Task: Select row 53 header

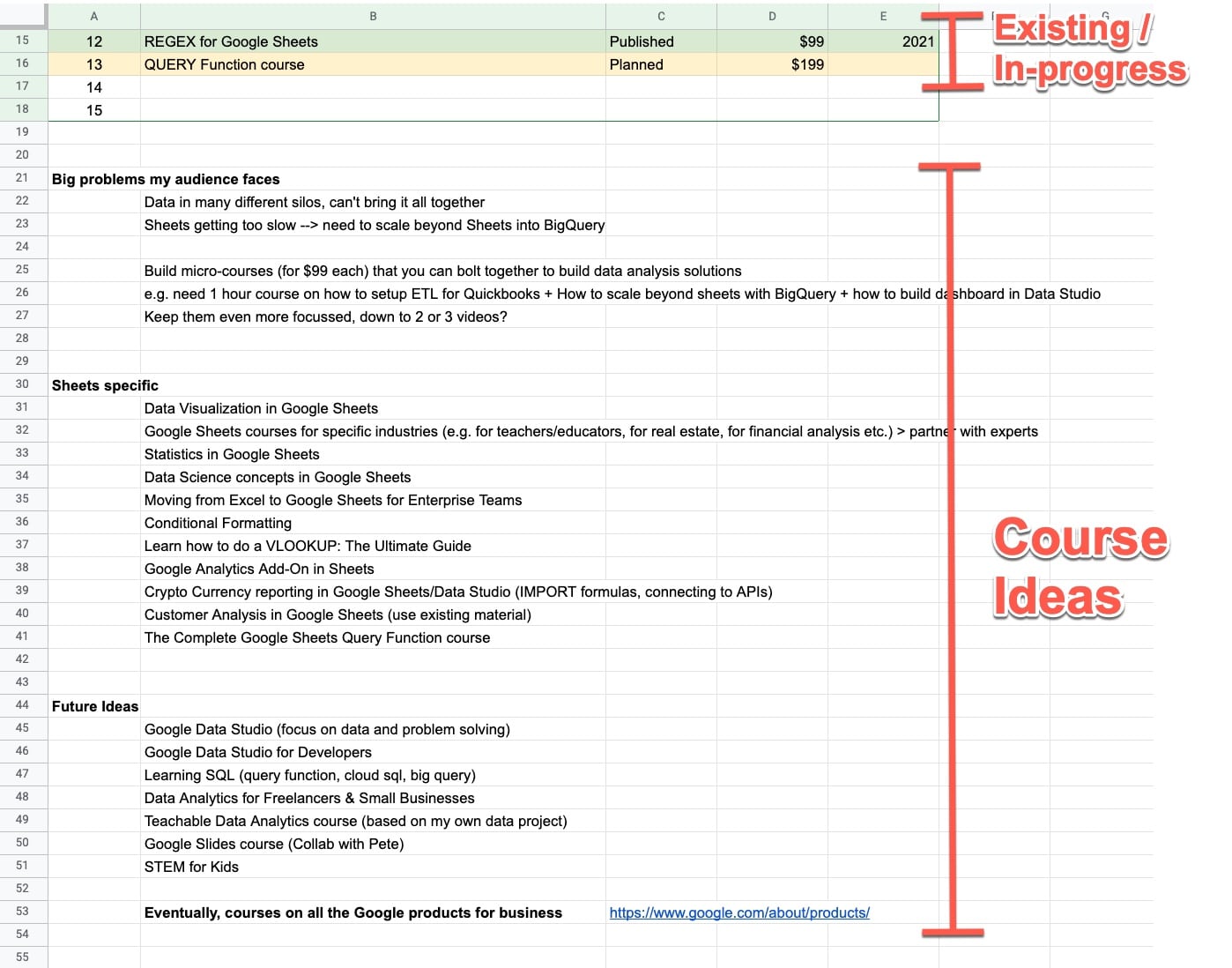Action: [23, 912]
